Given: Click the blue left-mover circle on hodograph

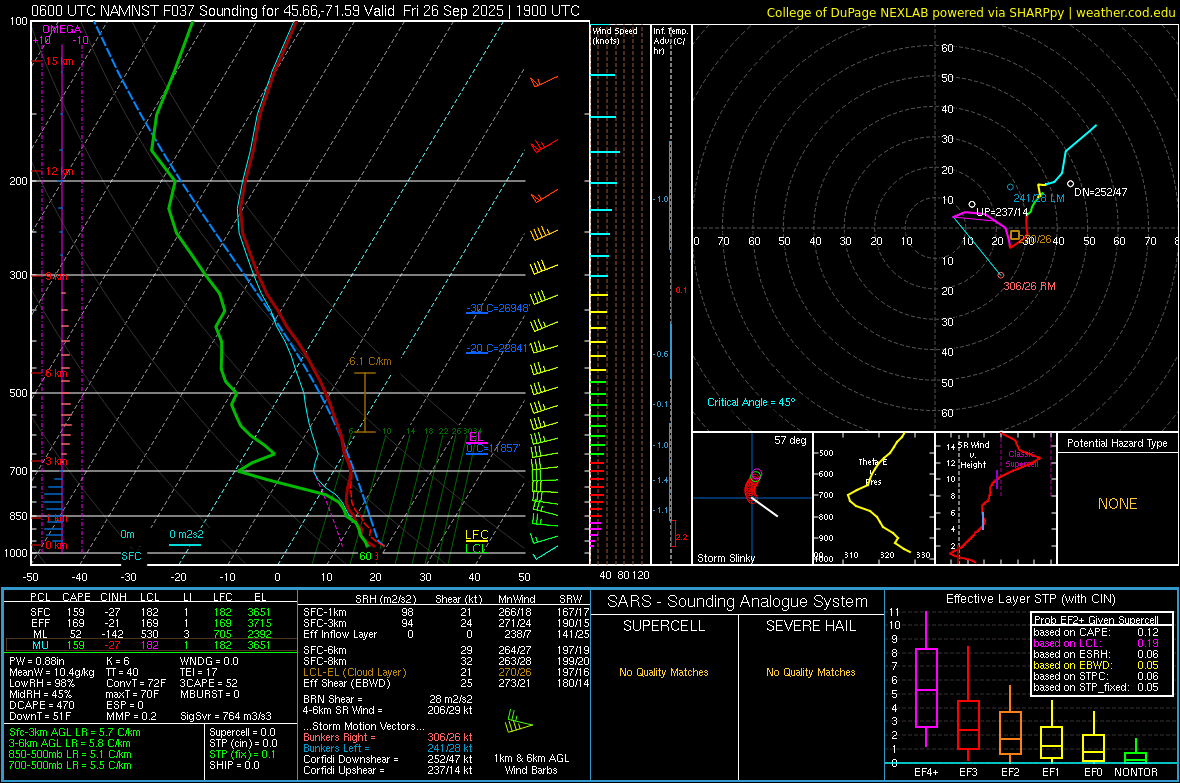Looking at the screenshot, I should point(1010,187).
